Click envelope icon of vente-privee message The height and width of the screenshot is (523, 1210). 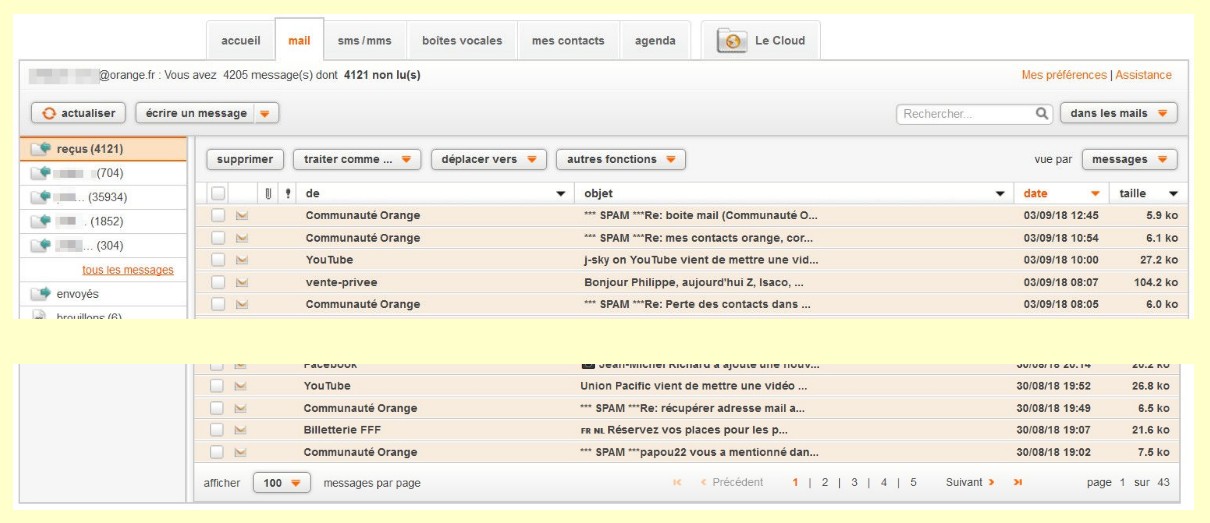pos(241,282)
